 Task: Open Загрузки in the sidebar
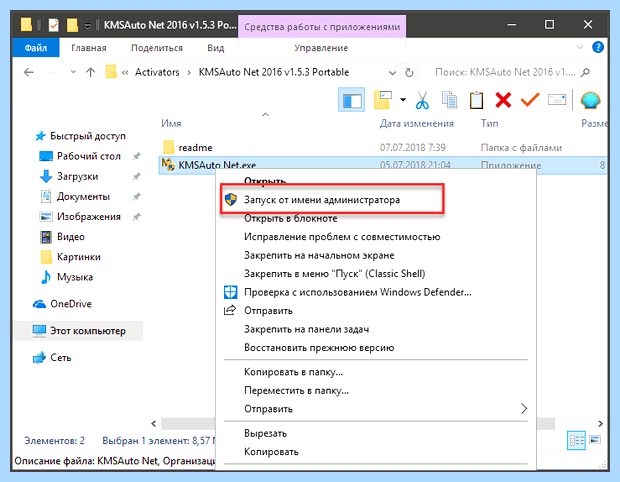pos(77,176)
